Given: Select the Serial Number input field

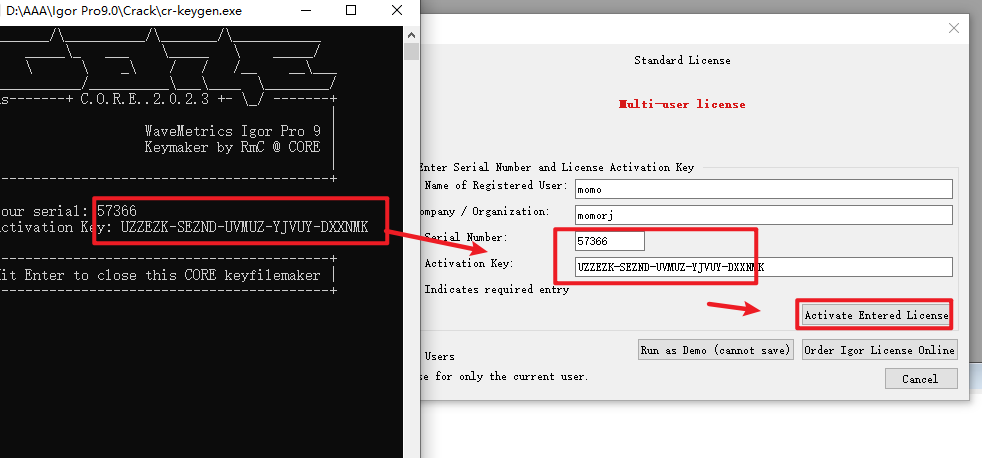Looking at the screenshot, I should coord(610,241).
